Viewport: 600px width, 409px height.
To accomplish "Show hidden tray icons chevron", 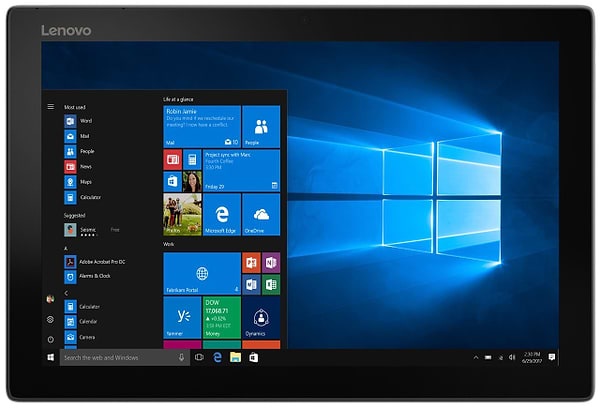I will coord(476,357).
